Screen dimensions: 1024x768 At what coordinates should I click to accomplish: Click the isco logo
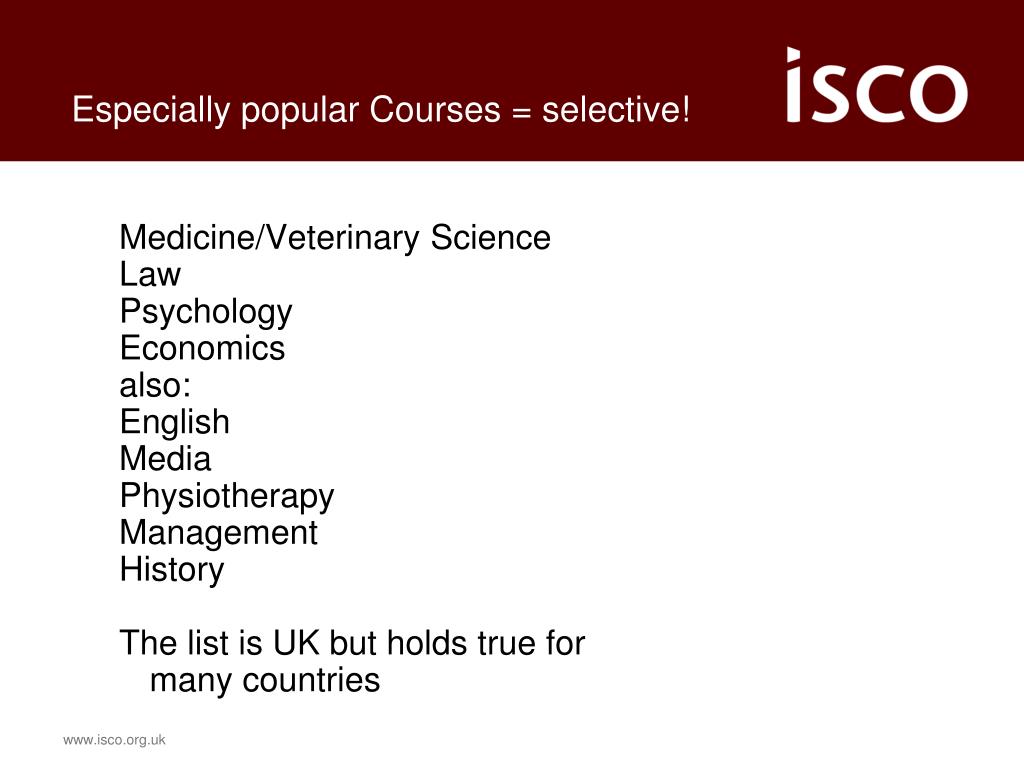(876, 84)
